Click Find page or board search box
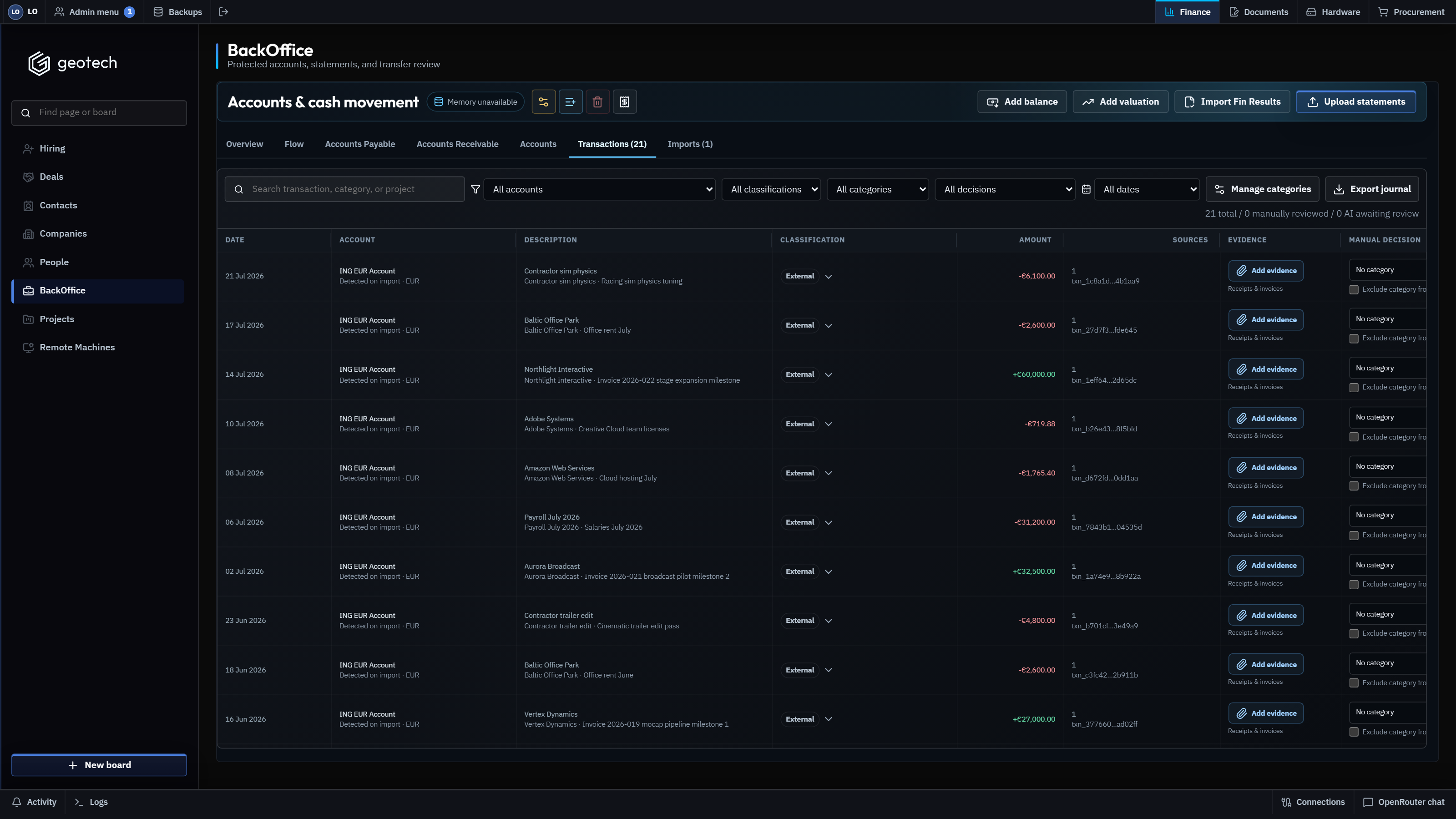Screen dimensions: 1456x819 tap(99, 112)
